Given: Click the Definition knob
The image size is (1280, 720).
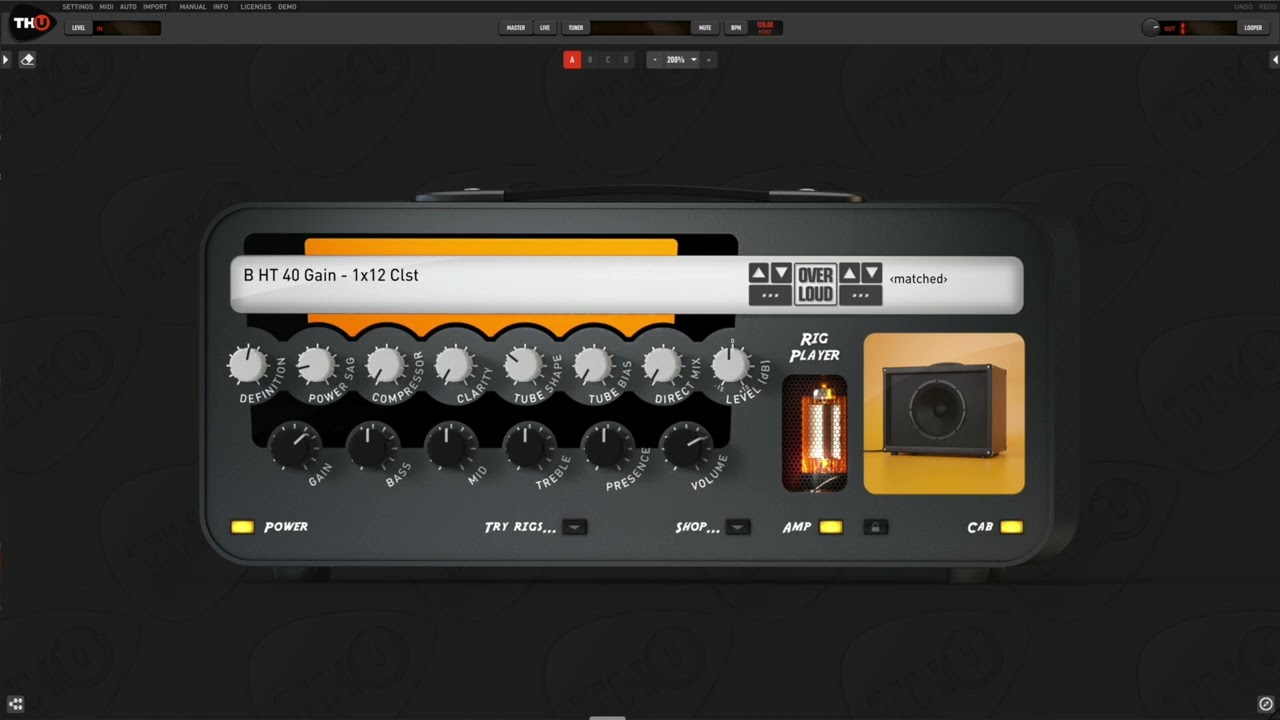Looking at the screenshot, I should tap(247, 366).
